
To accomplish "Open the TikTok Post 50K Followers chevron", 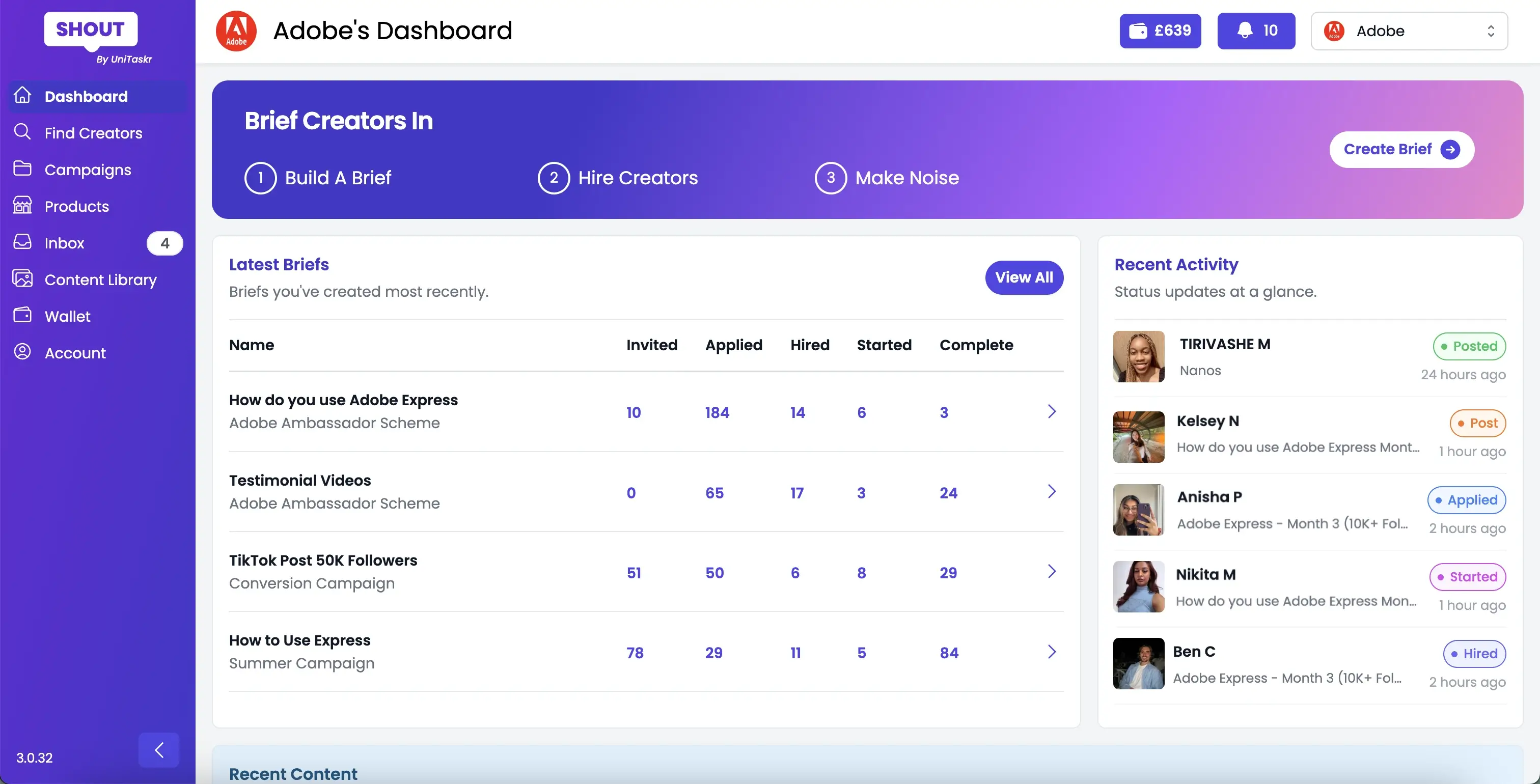I will 1052,572.
